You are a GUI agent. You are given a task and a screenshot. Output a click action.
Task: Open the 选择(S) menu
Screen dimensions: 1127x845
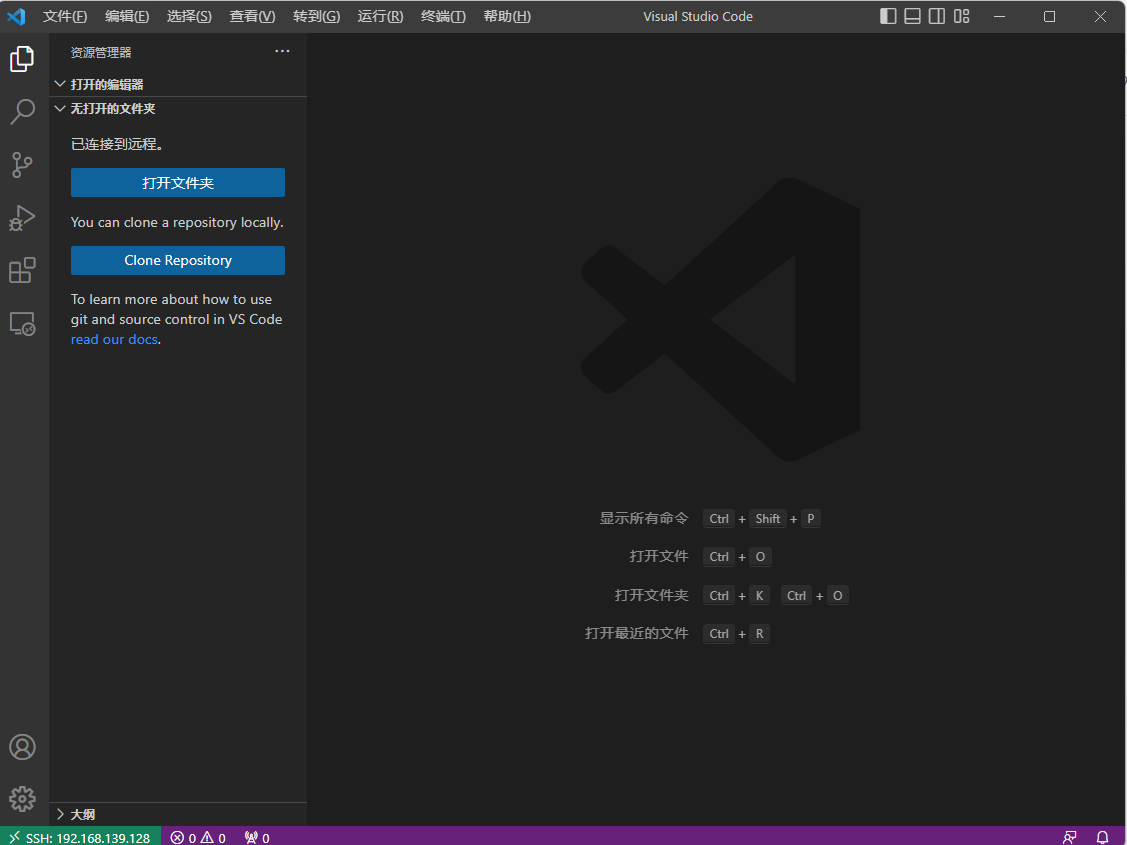point(189,16)
